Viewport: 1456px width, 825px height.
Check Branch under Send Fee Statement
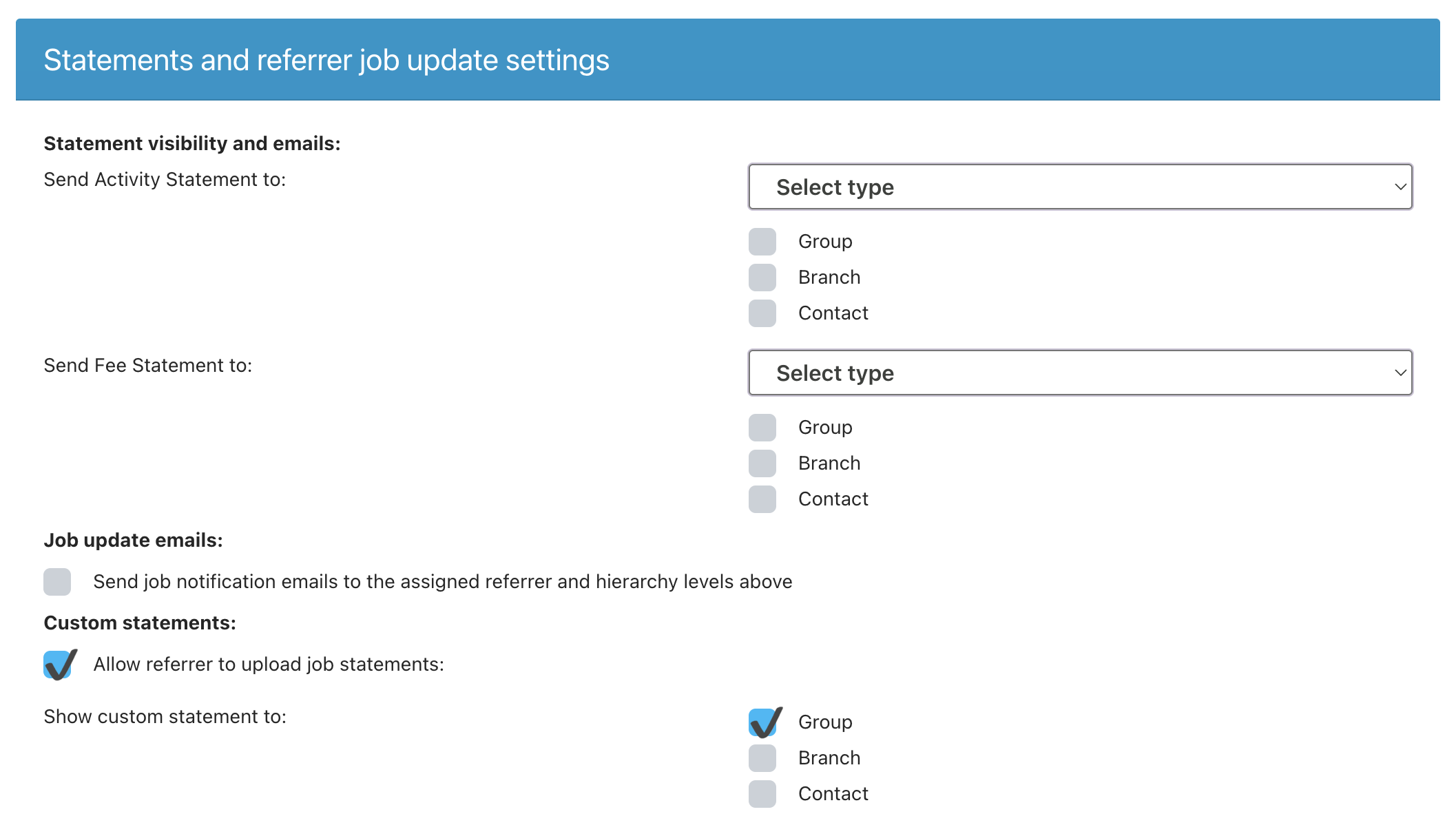[762, 463]
